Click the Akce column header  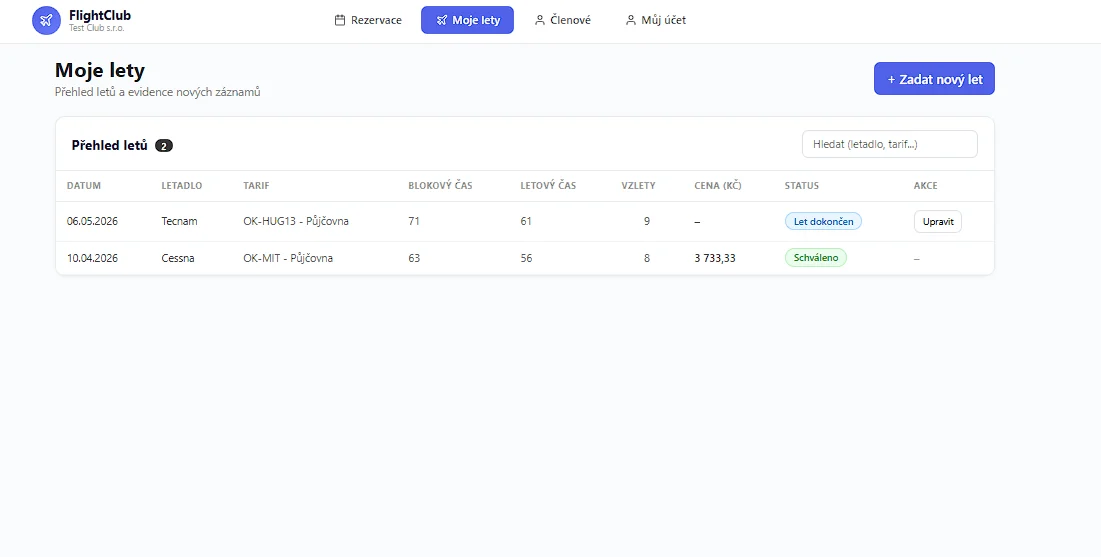pos(925,186)
